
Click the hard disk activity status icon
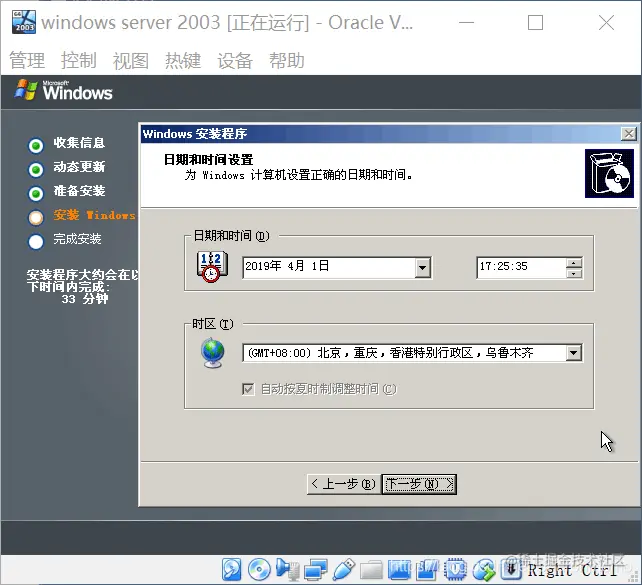pyautogui.click(x=231, y=569)
